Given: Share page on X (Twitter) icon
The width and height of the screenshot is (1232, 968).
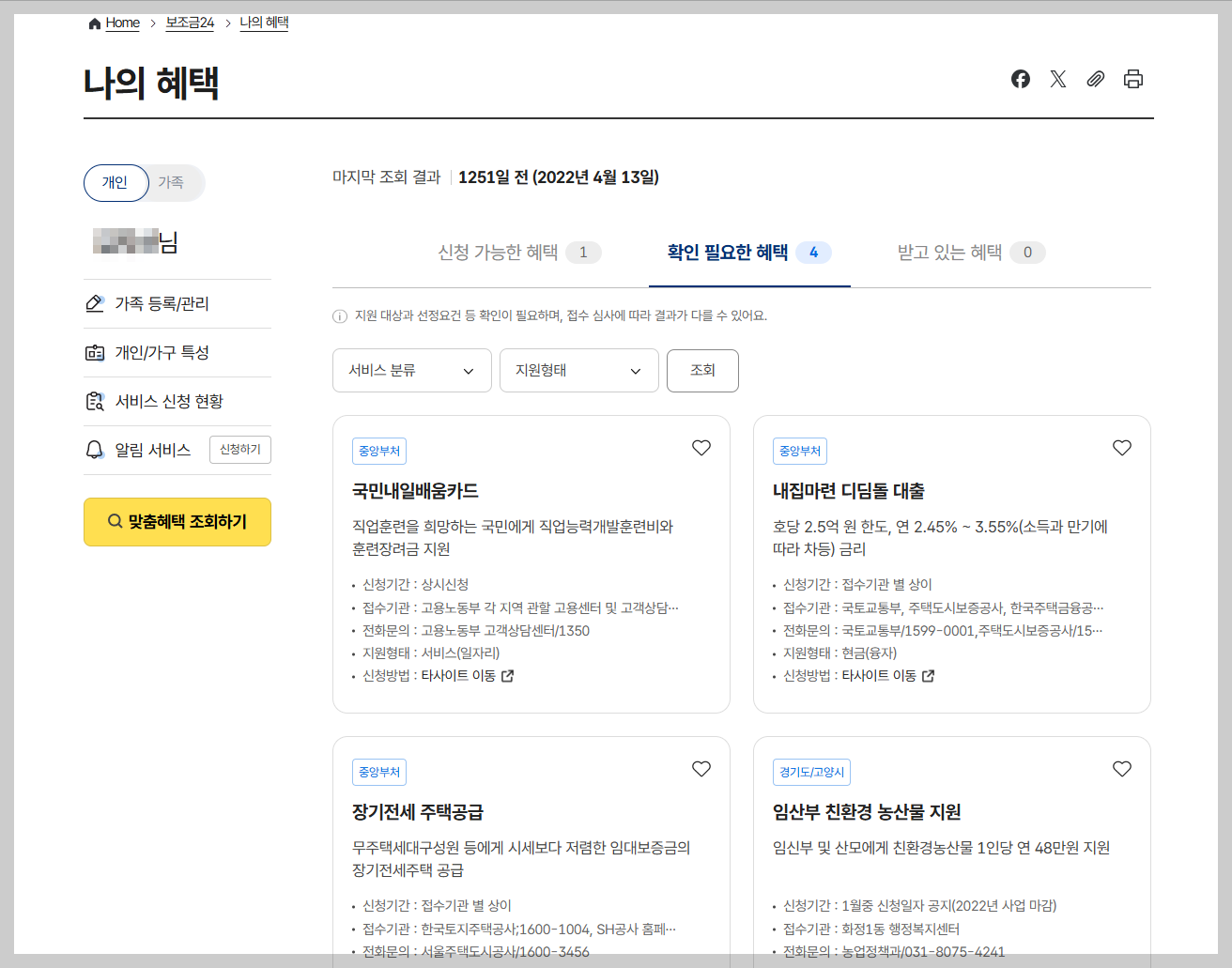Looking at the screenshot, I should [x=1058, y=79].
